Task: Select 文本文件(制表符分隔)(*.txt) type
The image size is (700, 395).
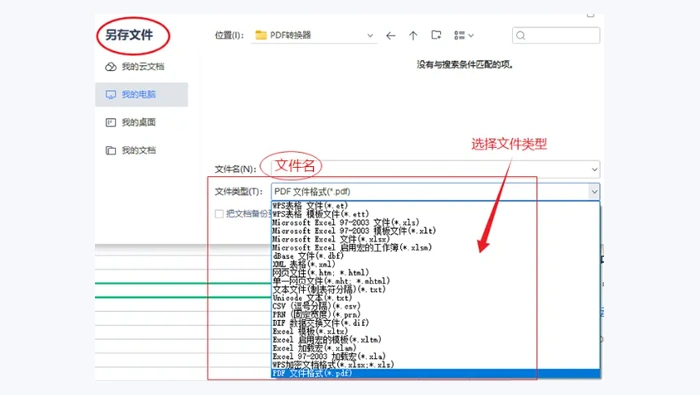Action: coord(435,290)
